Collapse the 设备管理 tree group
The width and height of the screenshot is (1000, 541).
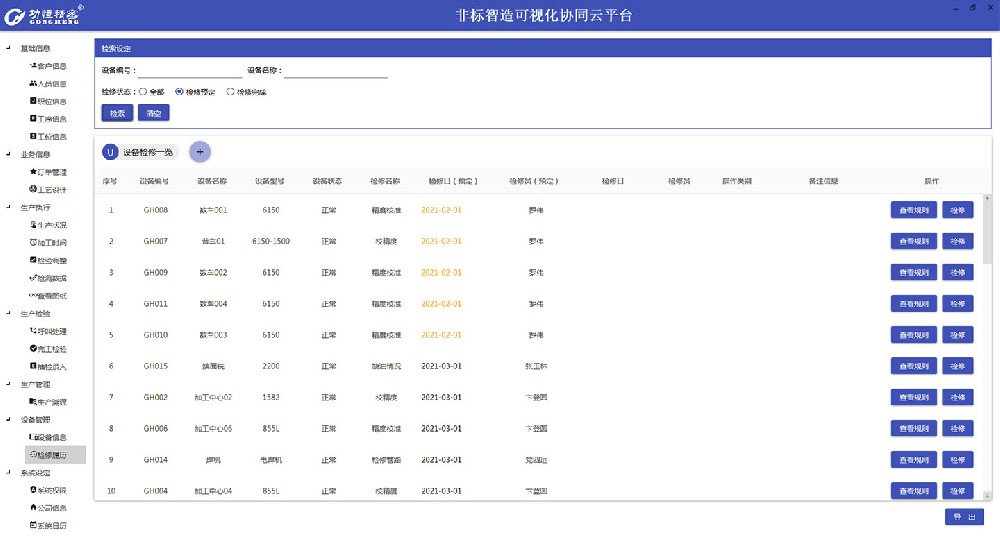click(x=8, y=419)
